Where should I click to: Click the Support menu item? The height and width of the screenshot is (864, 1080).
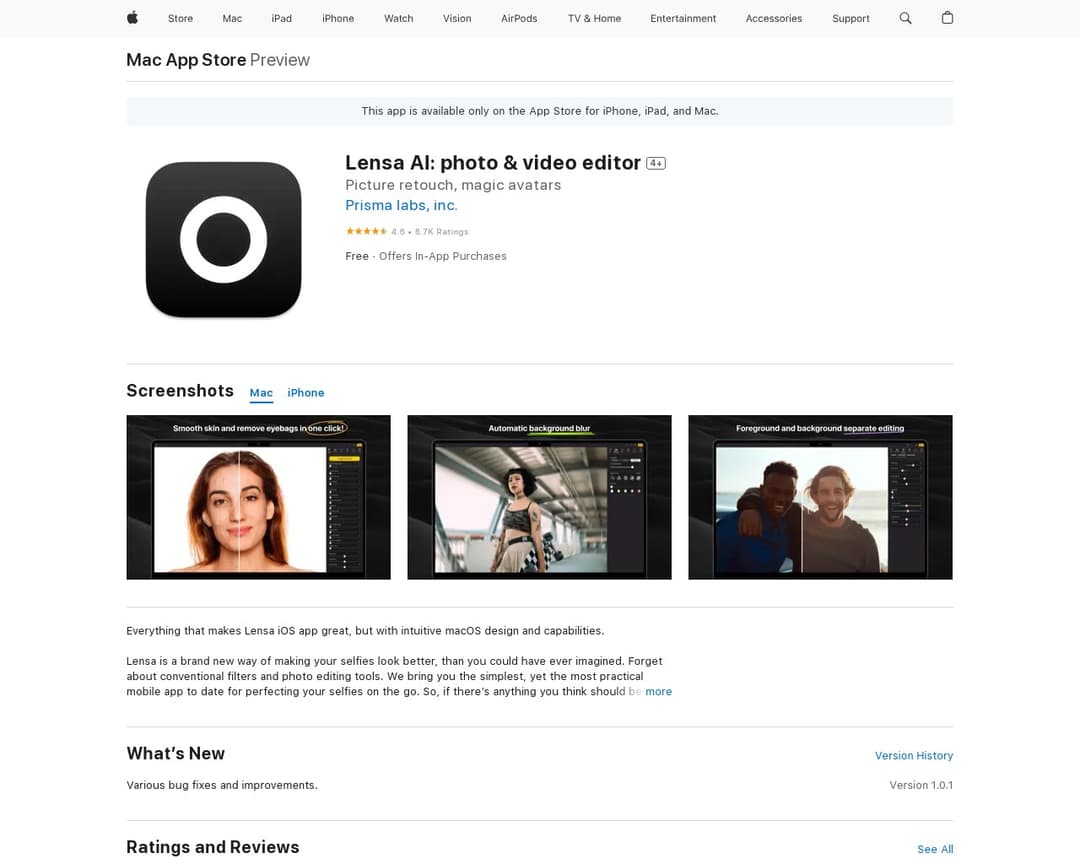click(x=851, y=18)
